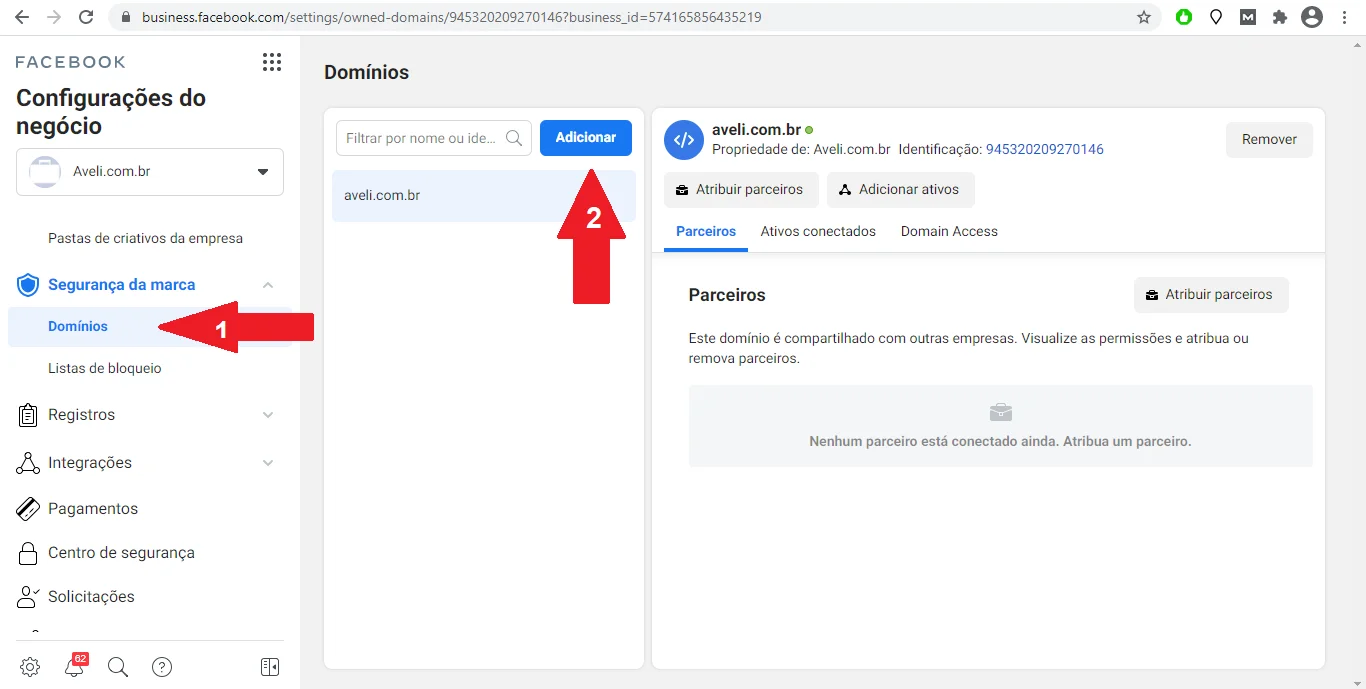This screenshot has height=689, width=1366.
Task: Click the domain code icon for aveli.com.br
Action: pos(684,140)
